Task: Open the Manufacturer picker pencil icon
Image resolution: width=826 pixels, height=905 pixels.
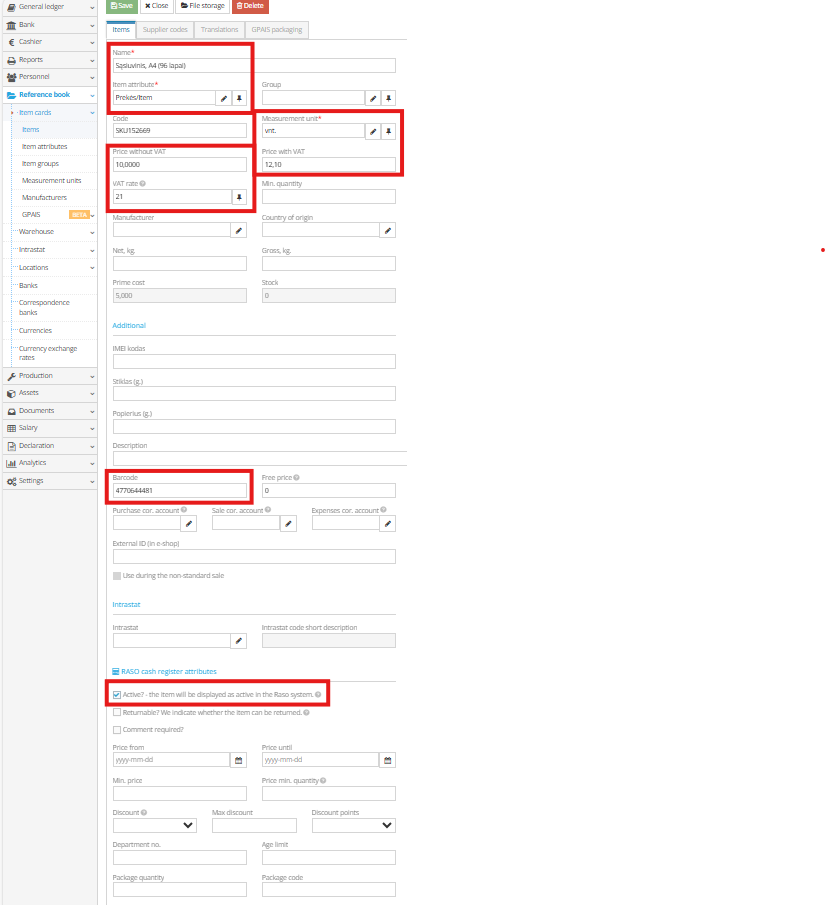Action: [238, 230]
